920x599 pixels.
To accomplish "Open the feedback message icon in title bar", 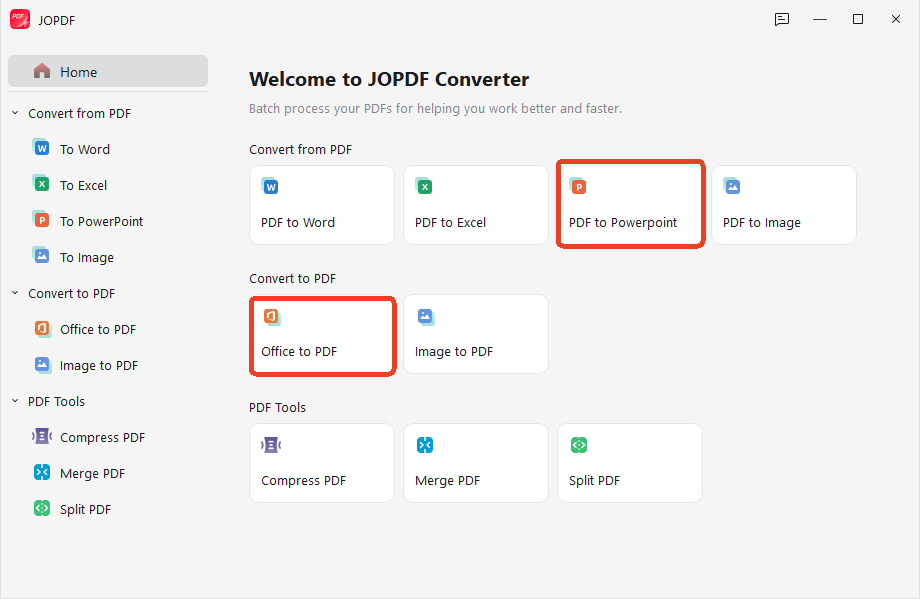I will click(x=782, y=19).
